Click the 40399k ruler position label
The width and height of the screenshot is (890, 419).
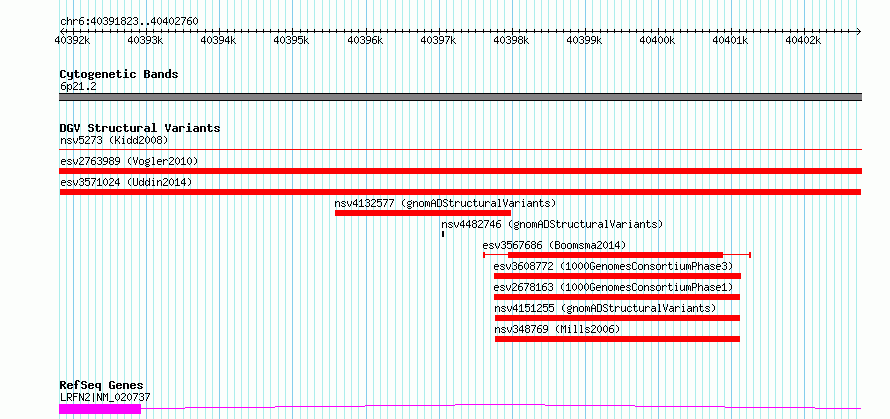click(x=585, y=40)
